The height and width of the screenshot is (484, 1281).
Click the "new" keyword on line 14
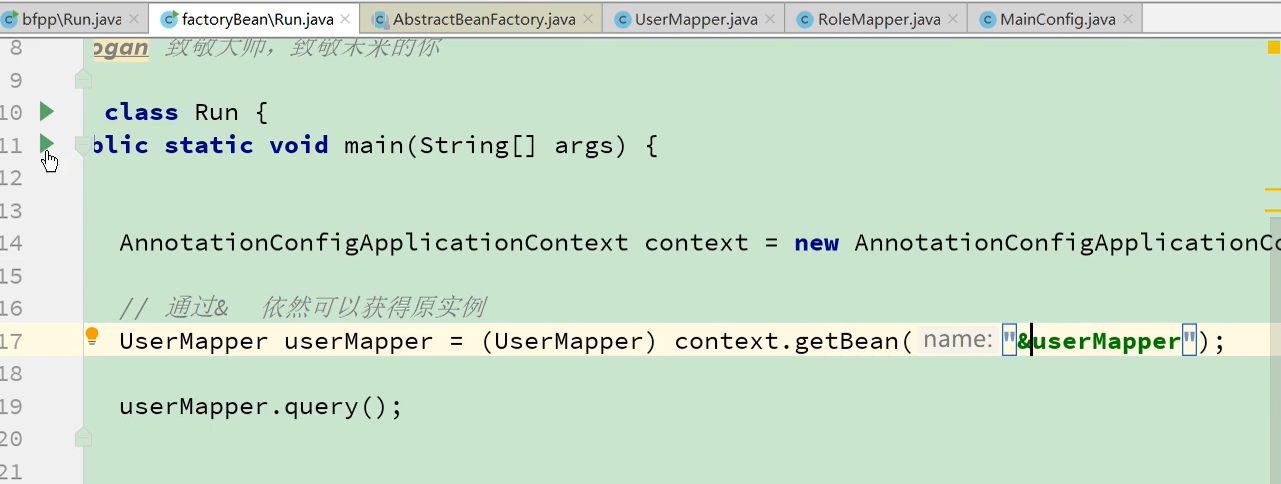click(x=816, y=242)
